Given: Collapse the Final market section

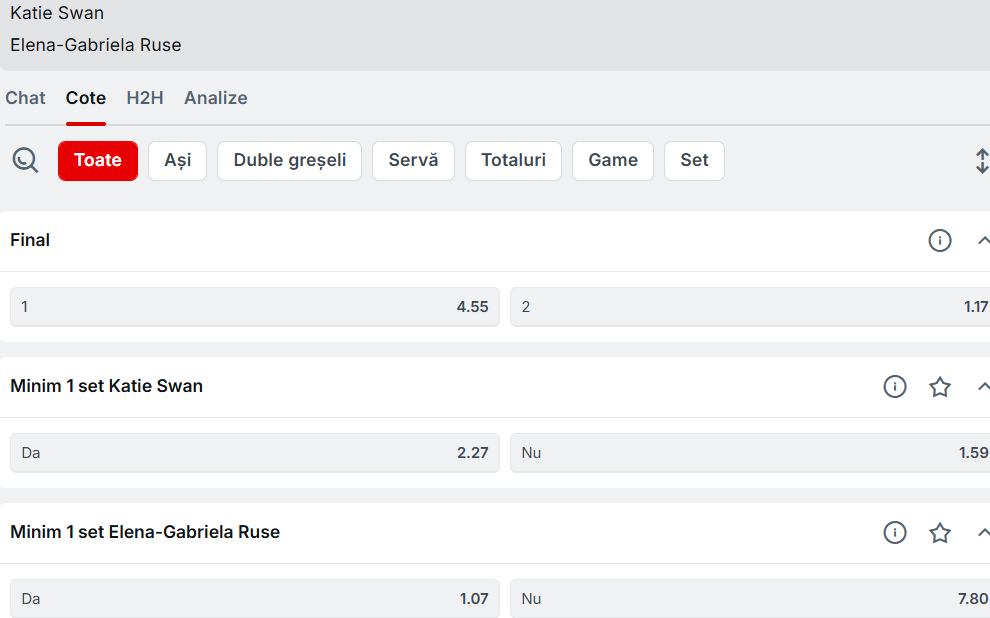Looking at the screenshot, I should (982, 241).
